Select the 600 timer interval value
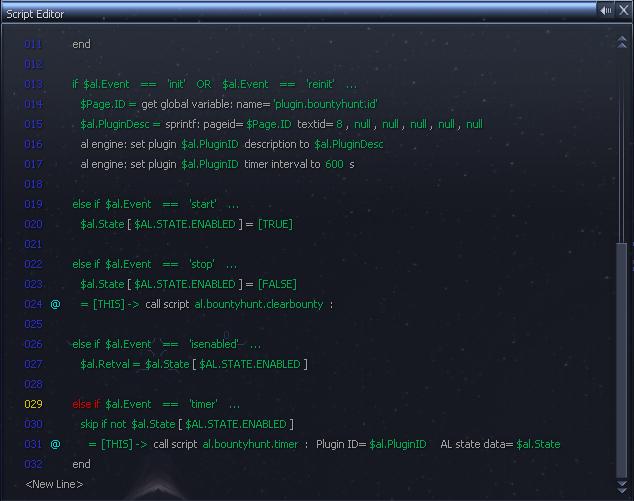Screen dimensions: 634x501 tap(334, 164)
